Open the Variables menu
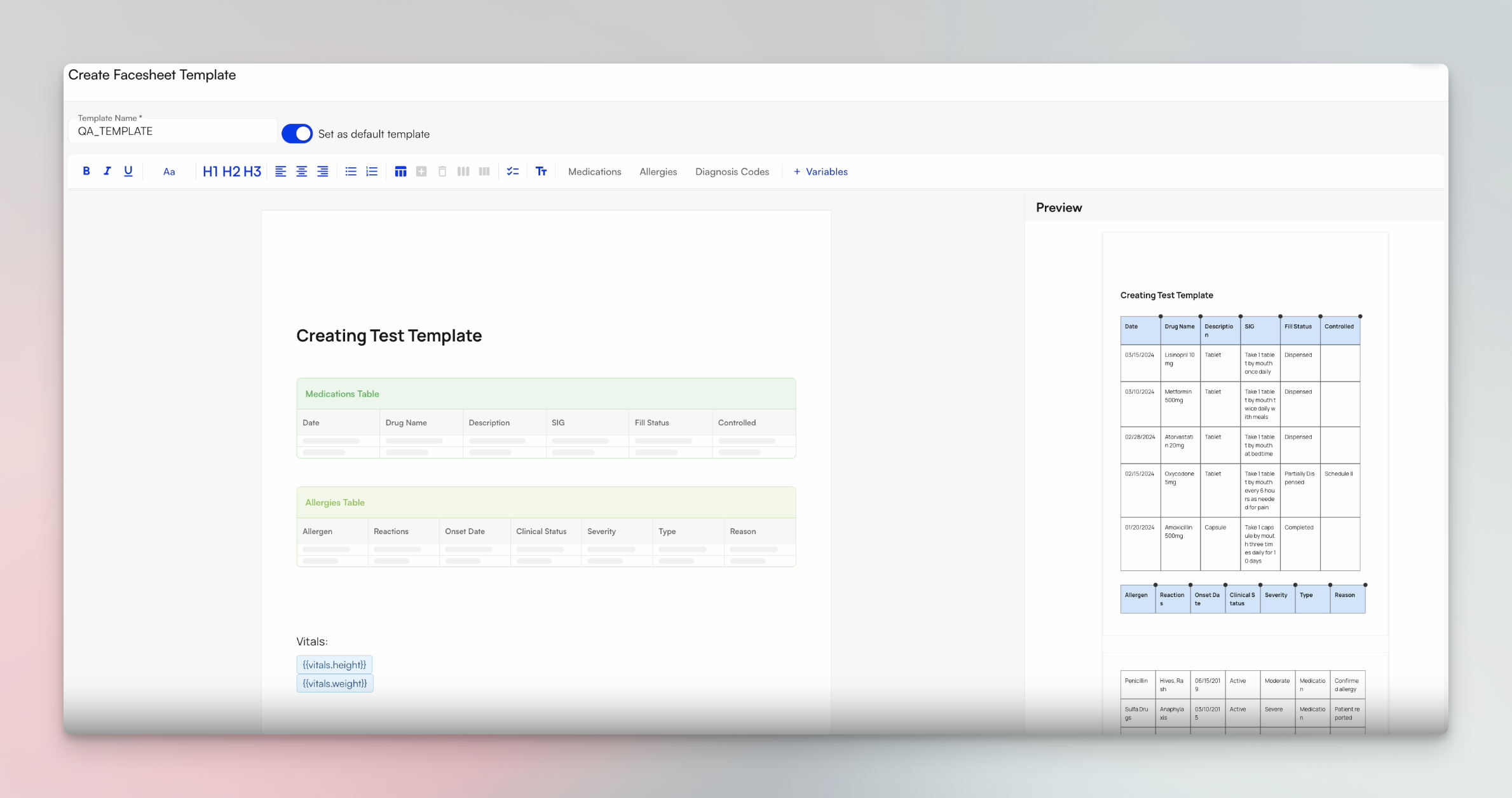This screenshot has width=1512, height=798. [x=820, y=172]
